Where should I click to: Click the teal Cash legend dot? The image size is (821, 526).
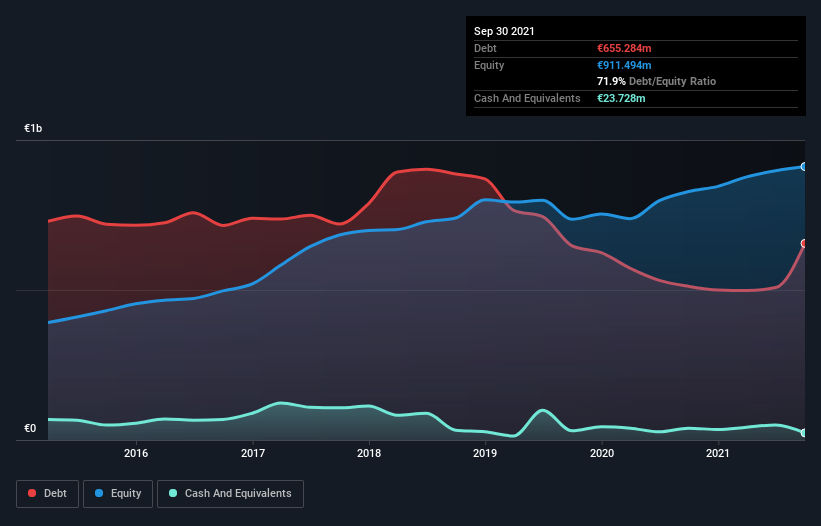point(173,493)
